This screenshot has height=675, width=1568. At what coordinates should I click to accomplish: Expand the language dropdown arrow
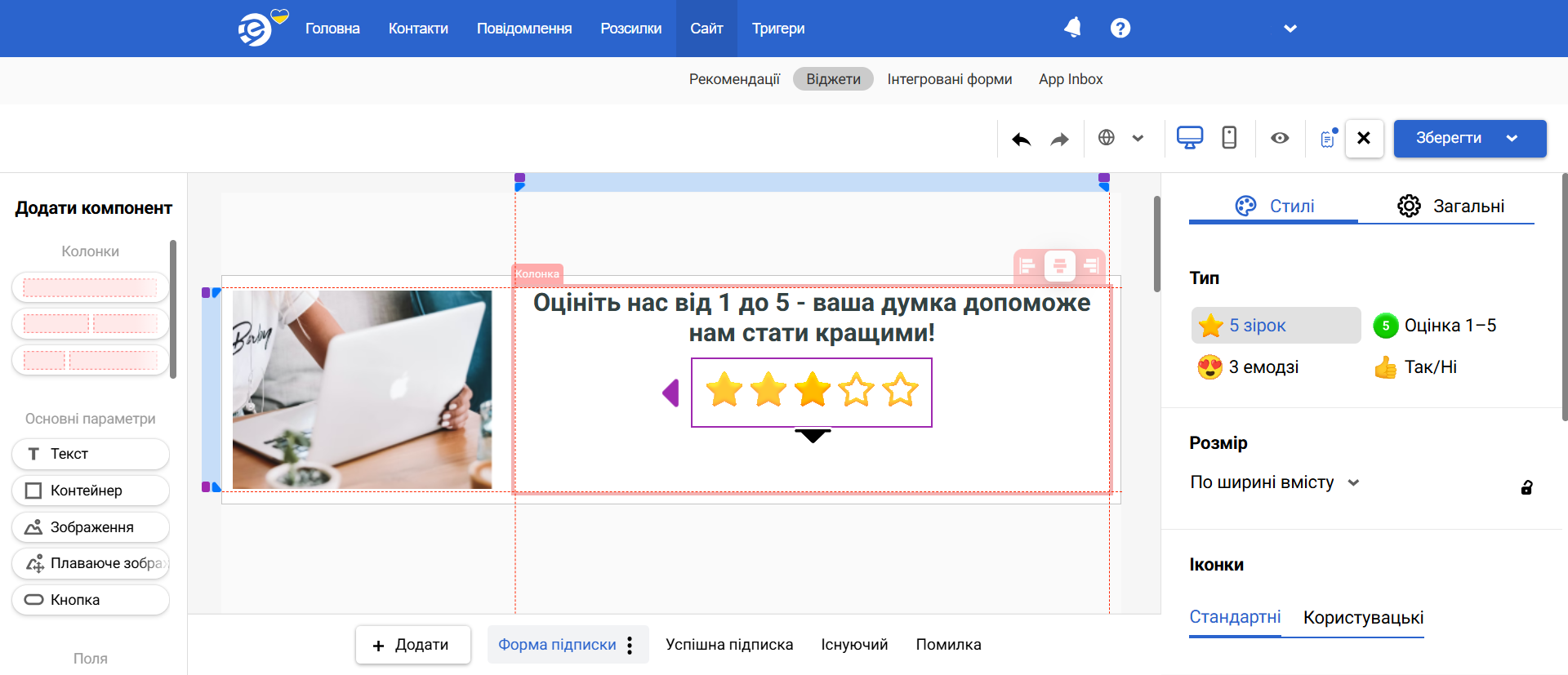pyautogui.click(x=1138, y=138)
